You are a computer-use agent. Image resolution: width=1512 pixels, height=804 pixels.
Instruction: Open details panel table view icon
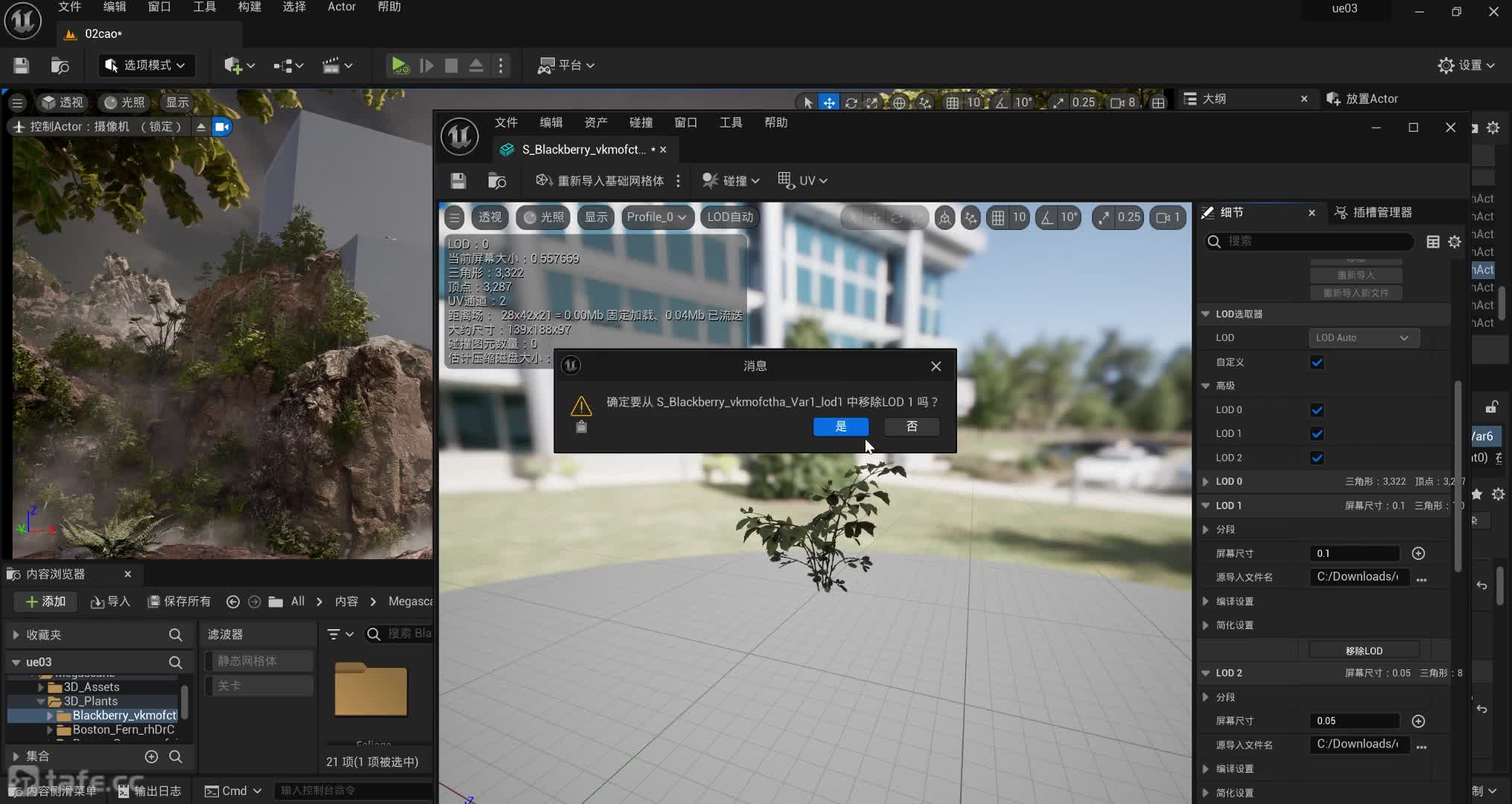1432,242
